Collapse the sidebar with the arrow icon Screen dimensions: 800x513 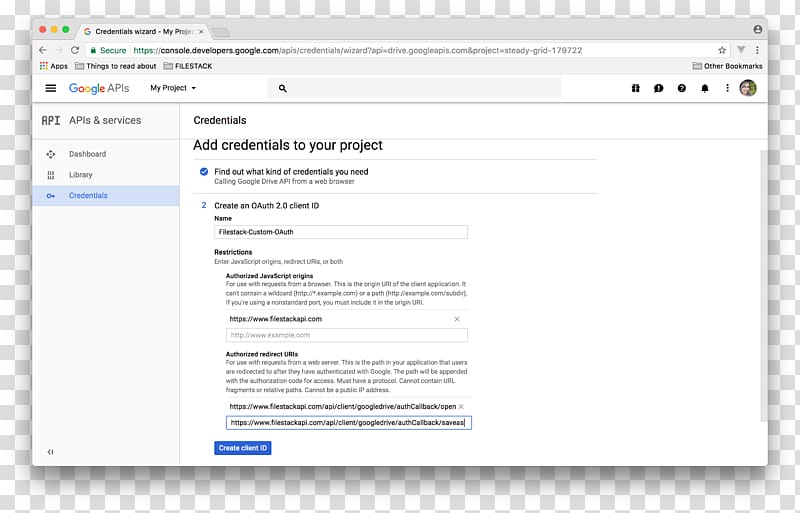point(50,452)
